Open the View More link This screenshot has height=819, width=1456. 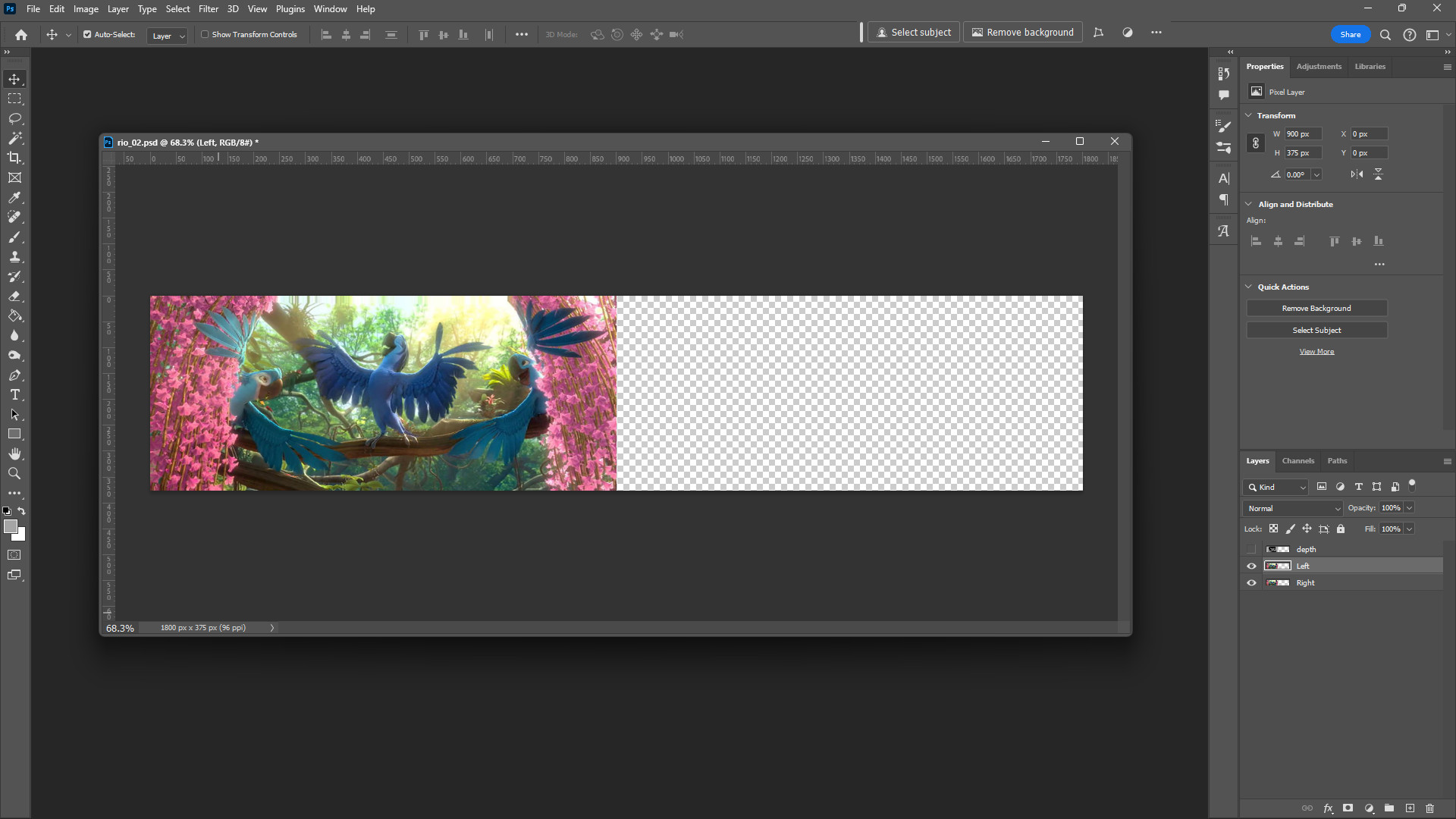1316,352
